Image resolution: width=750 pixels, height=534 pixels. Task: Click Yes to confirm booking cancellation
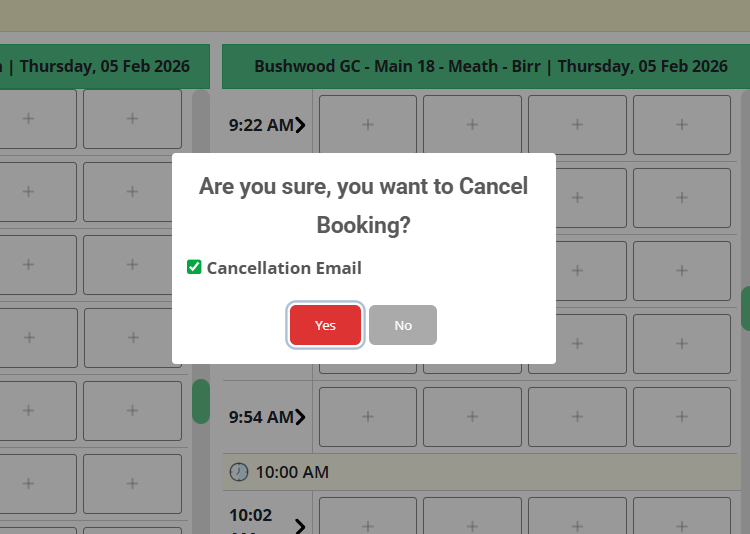(x=325, y=325)
